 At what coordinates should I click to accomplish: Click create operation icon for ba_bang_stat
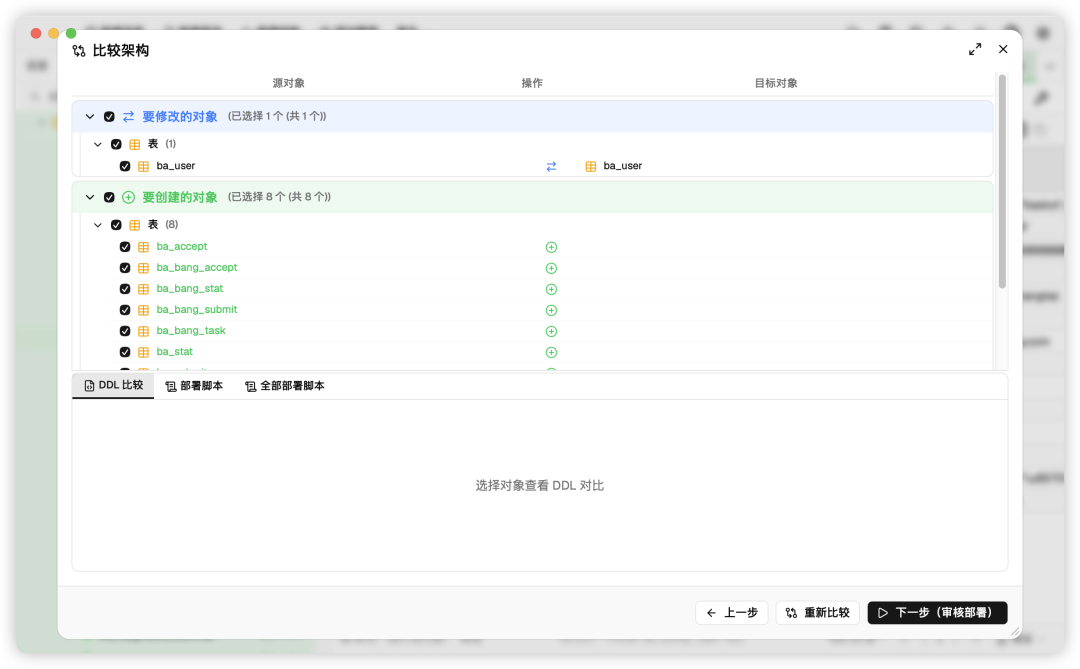coord(551,289)
